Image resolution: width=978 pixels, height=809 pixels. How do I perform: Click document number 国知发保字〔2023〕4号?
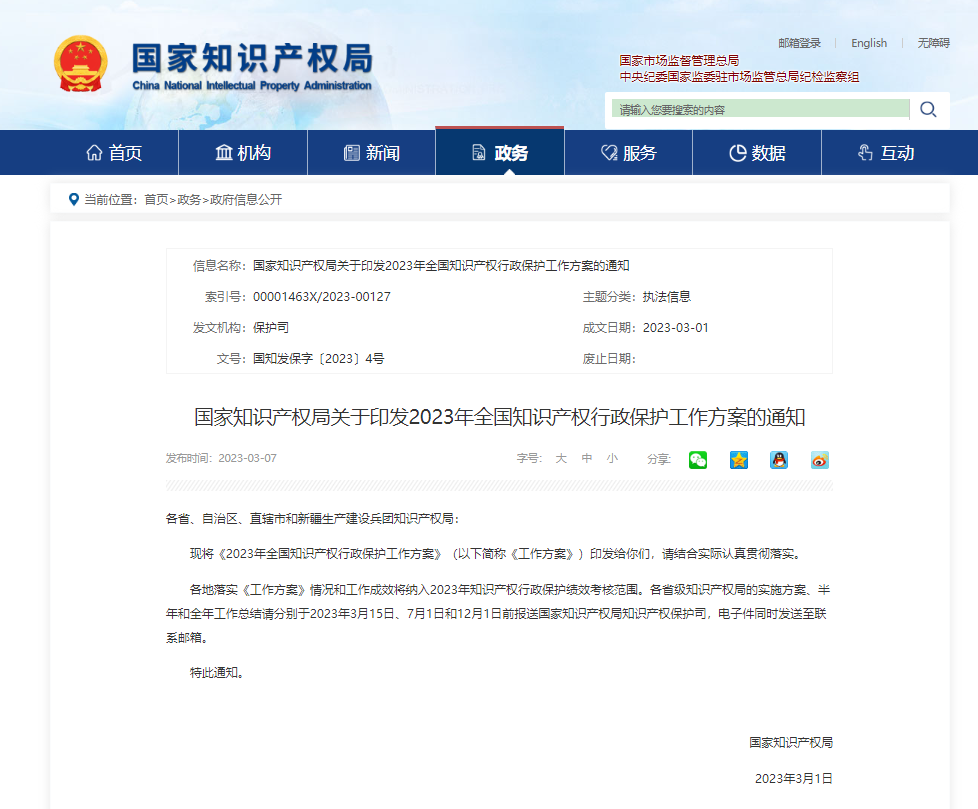click(318, 359)
